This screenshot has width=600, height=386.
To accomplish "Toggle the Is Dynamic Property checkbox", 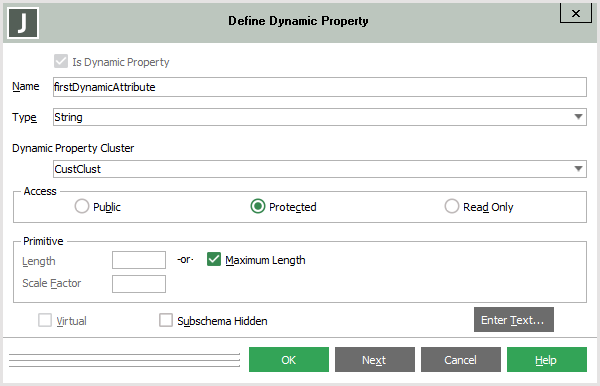I will (61, 61).
